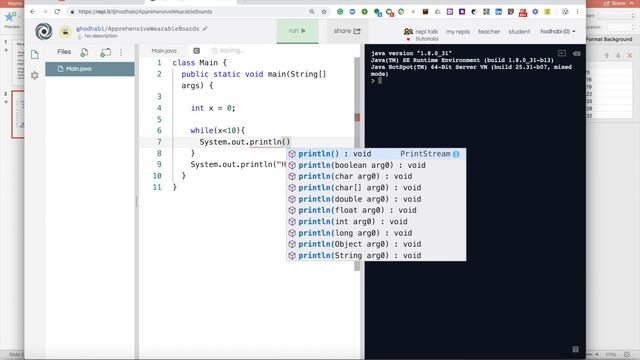This screenshot has width=640, height=360.
Task: Choose println(String arg0) suggestion
Action: click(376, 256)
